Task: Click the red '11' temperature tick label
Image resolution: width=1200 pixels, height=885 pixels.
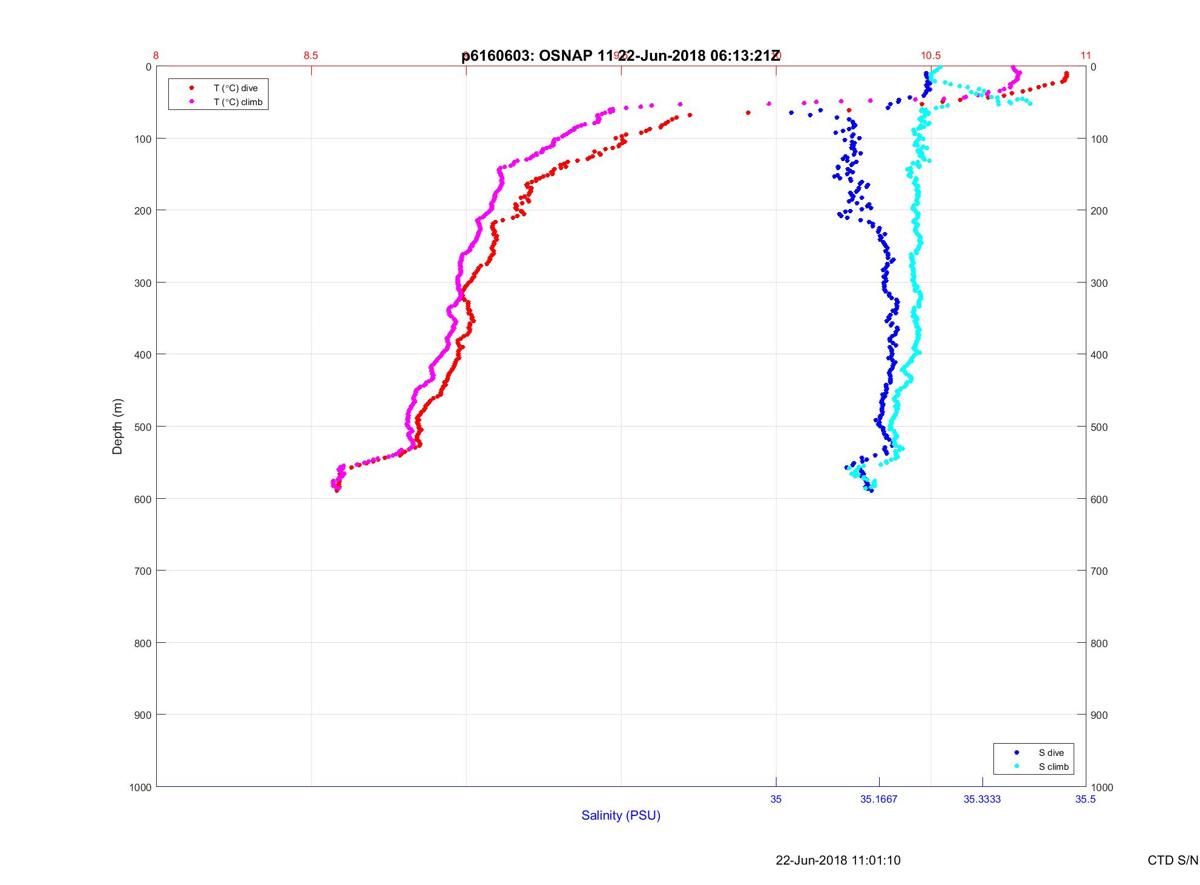Action: click(x=1086, y=56)
